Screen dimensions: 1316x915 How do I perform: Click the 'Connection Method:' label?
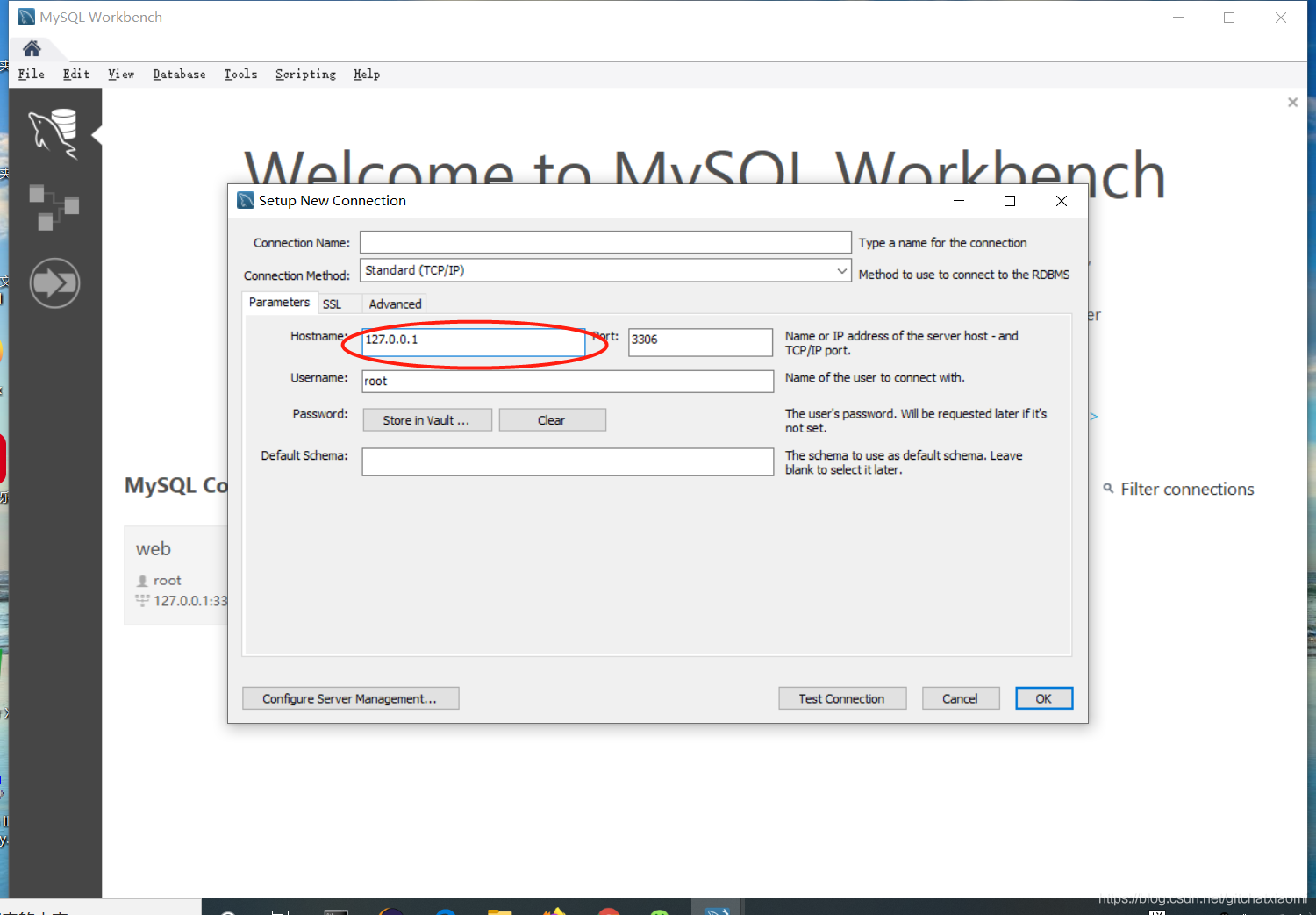click(x=297, y=275)
